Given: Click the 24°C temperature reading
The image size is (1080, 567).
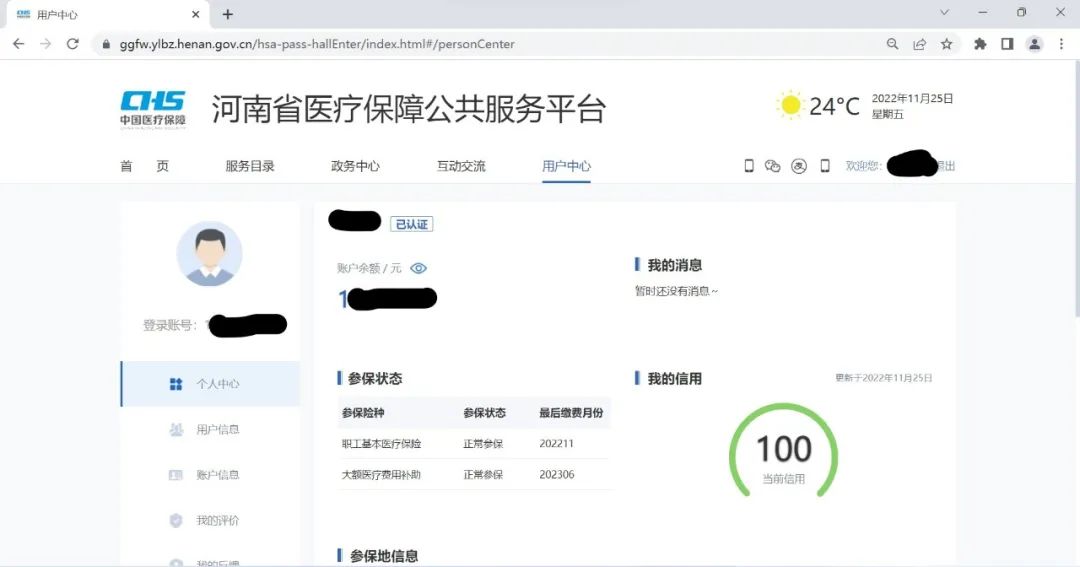Looking at the screenshot, I should 834,106.
